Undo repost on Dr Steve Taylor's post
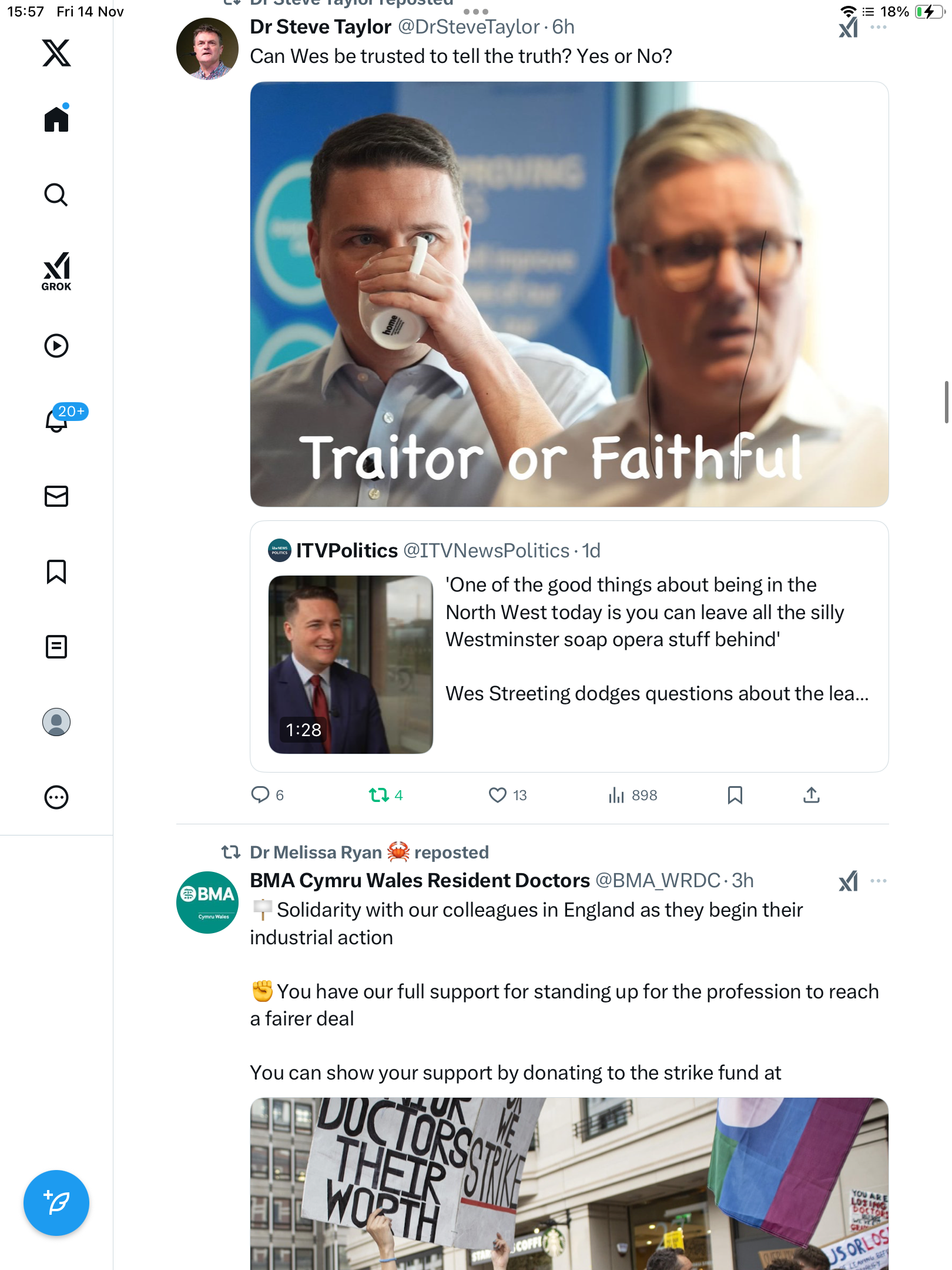Image resolution: width=952 pixels, height=1270 pixels. click(x=379, y=795)
